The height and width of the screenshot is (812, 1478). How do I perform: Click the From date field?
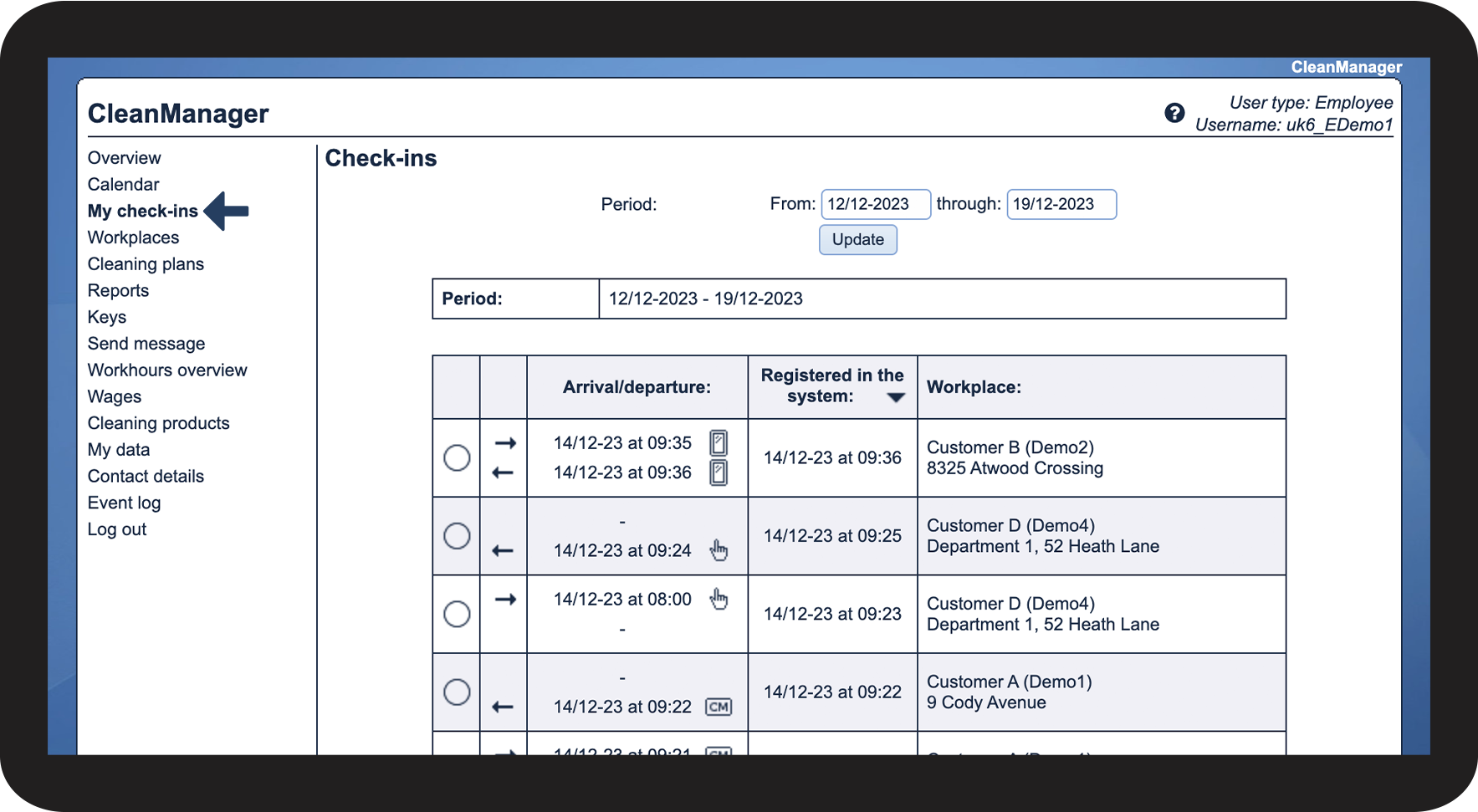tap(875, 204)
